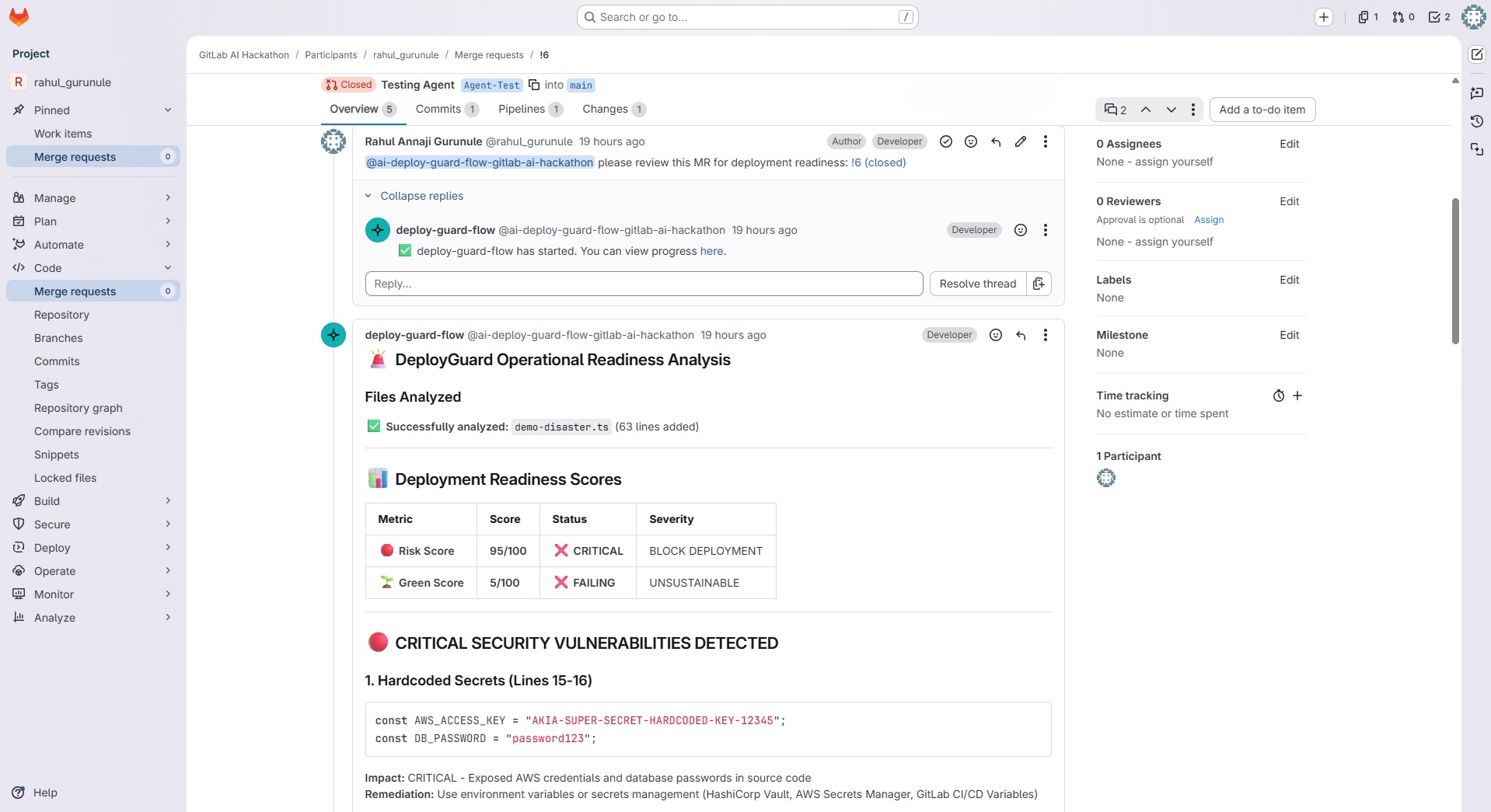Open the !6 (closed) merge request link
This screenshot has width=1491, height=812.
pos(878,162)
